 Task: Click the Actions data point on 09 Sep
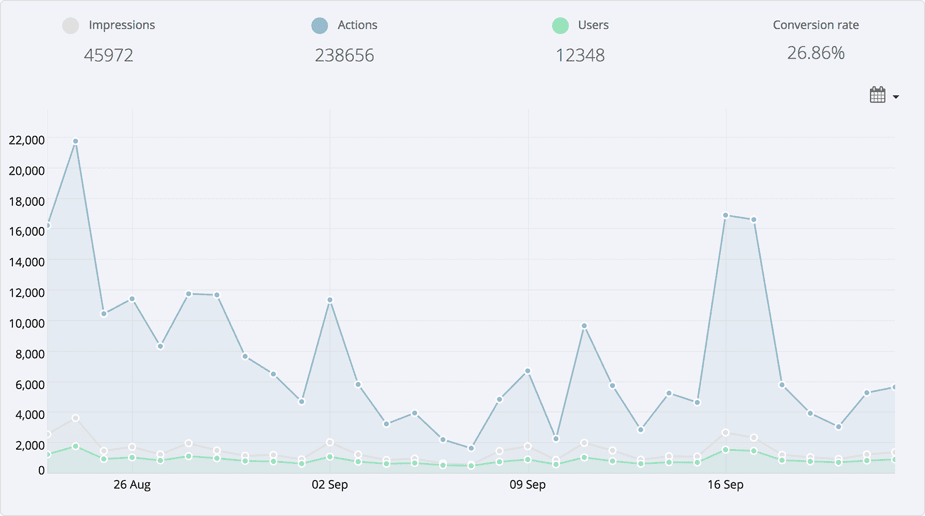528,371
